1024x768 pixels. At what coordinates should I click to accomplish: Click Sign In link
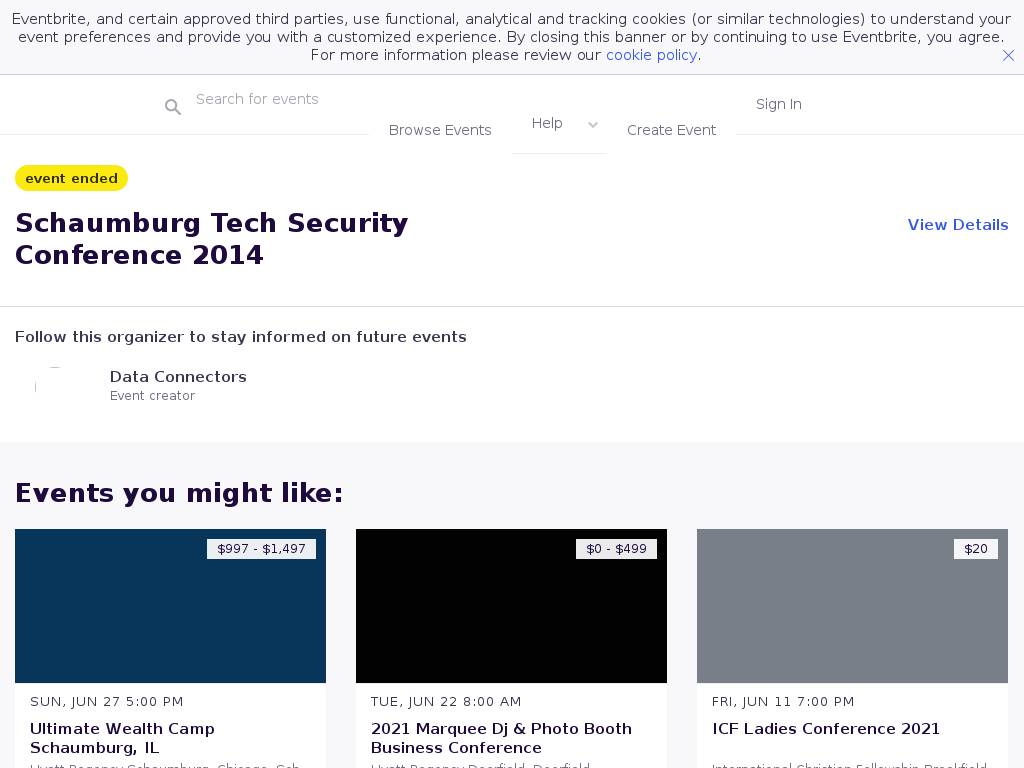point(778,104)
